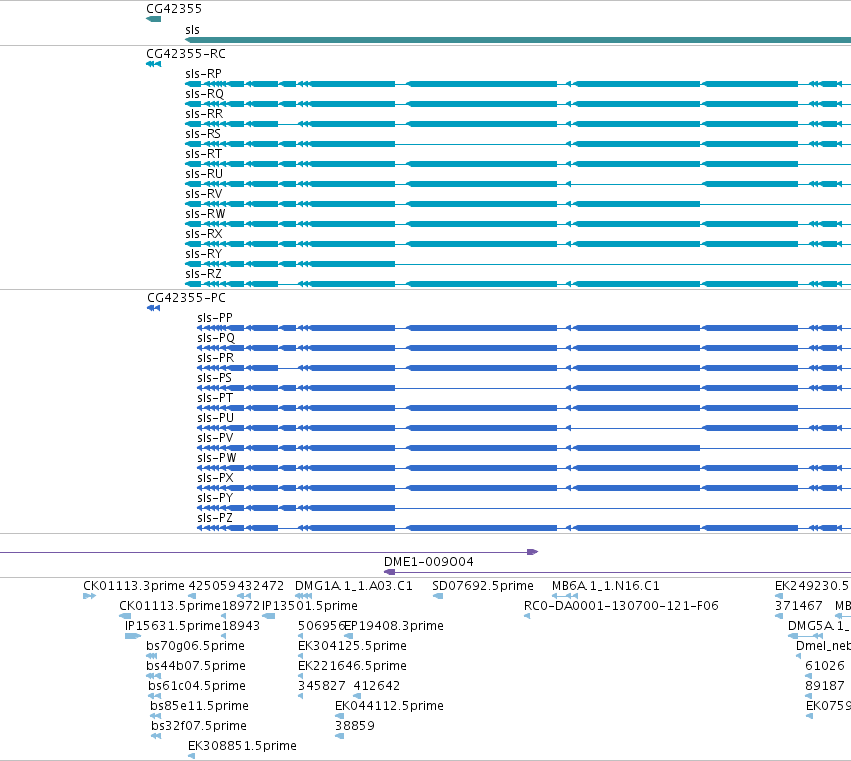Select the sls-RX transcript label
This screenshot has width=851, height=761.
click(x=204, y=234)
